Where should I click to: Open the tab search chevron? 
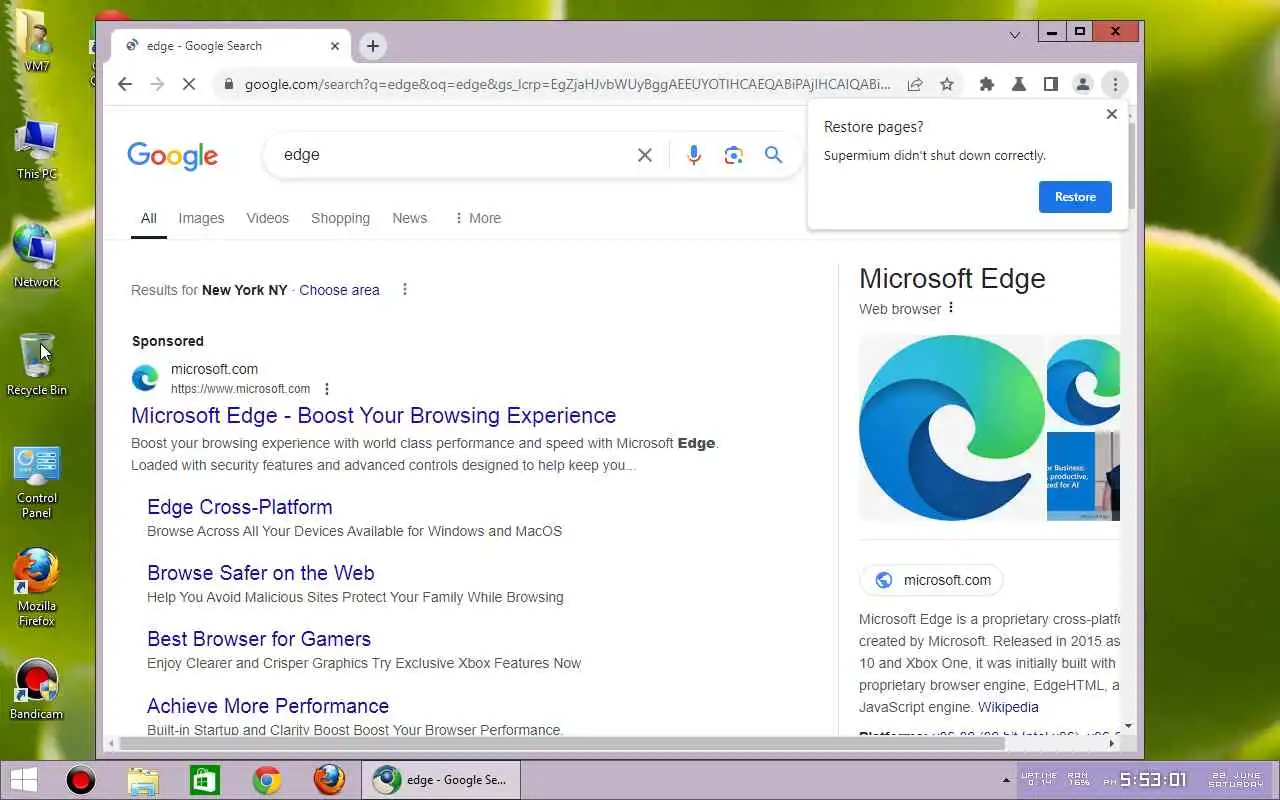pyautogui.click(x=1015, y=34)
